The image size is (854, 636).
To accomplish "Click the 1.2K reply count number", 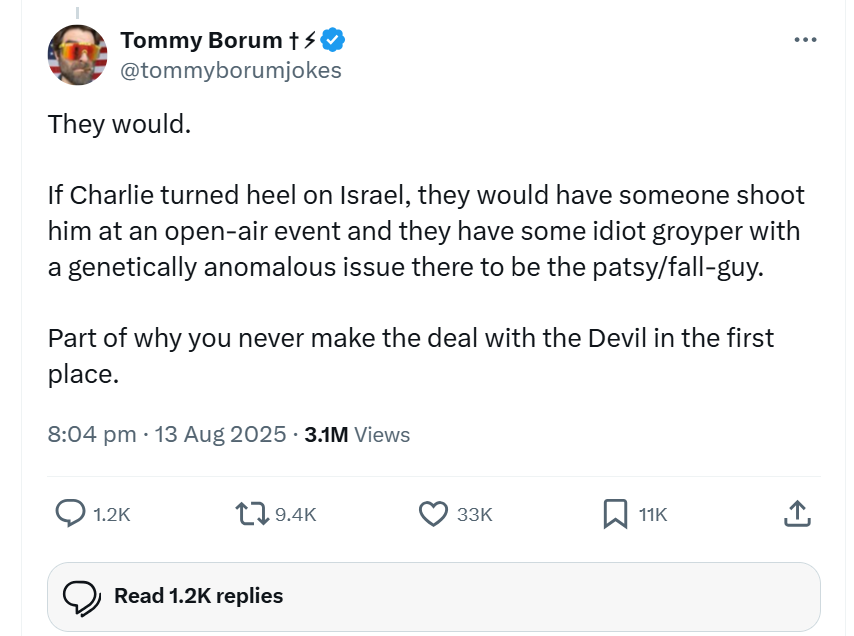I will pyautogui.click(x=112, y=515).
